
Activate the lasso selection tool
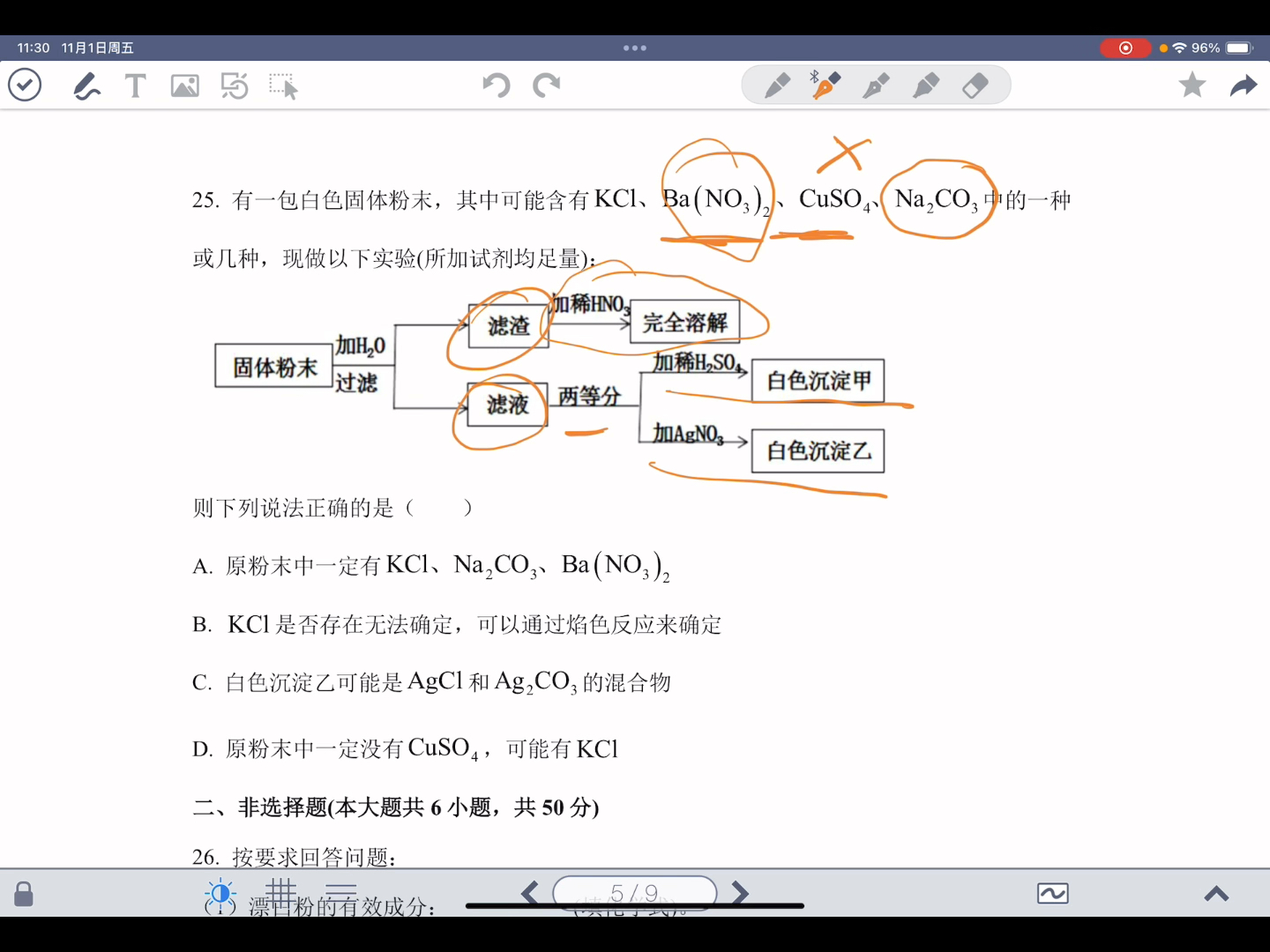pyautogui.click(x=284, y=86)
